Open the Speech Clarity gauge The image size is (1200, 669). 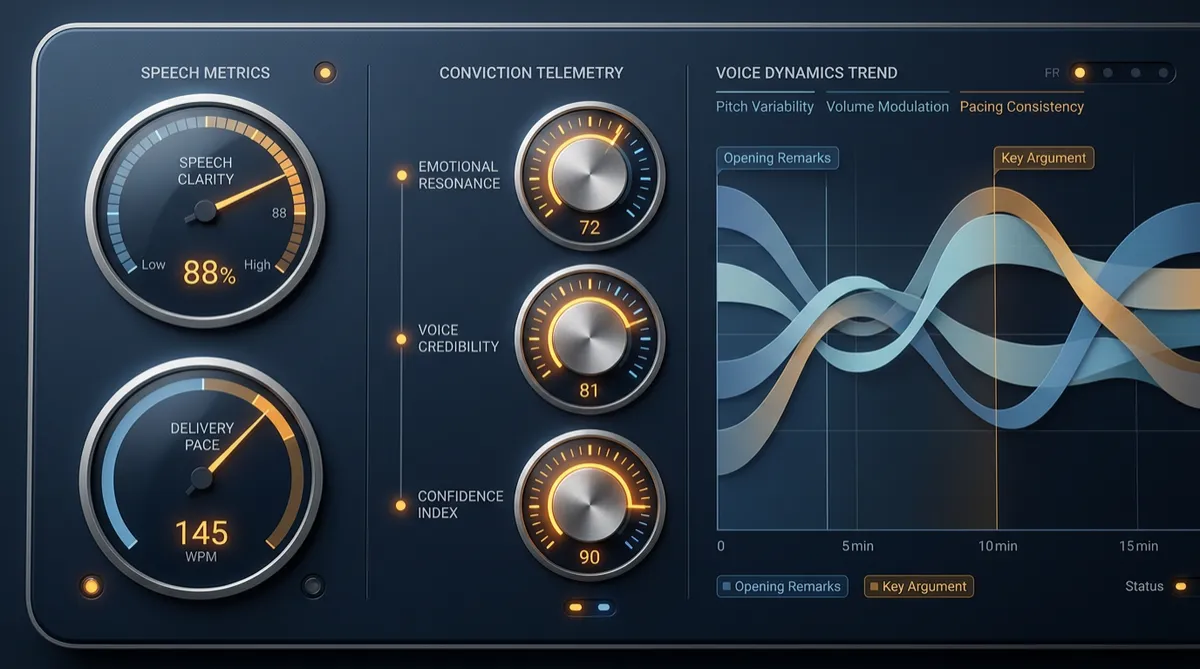206,211
